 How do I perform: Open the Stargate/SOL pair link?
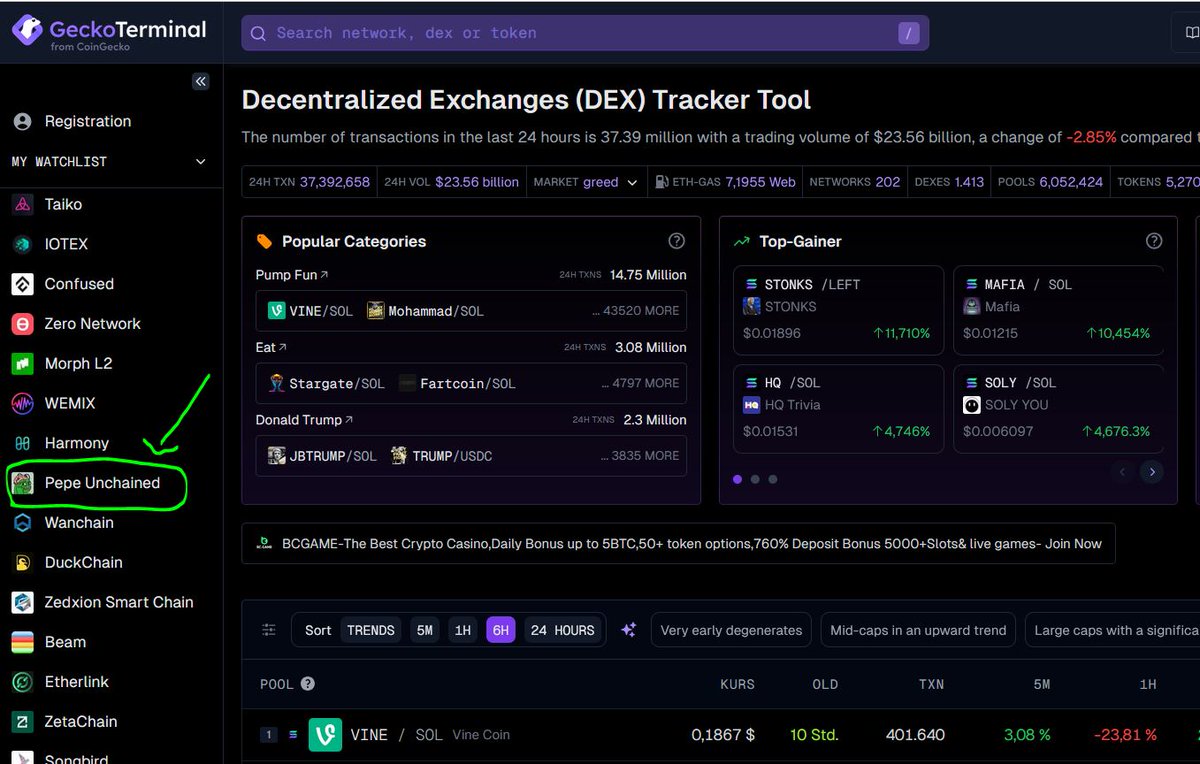coord(326,383)
